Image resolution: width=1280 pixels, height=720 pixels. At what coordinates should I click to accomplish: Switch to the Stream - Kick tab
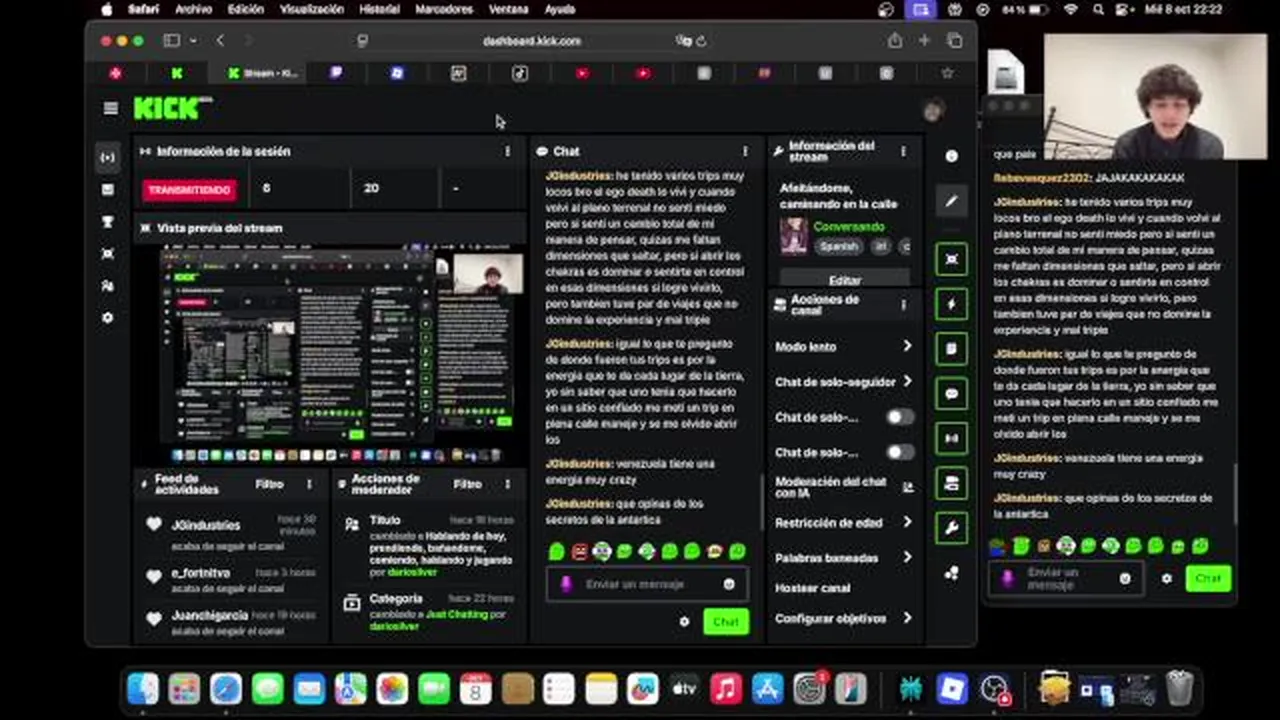264,73
